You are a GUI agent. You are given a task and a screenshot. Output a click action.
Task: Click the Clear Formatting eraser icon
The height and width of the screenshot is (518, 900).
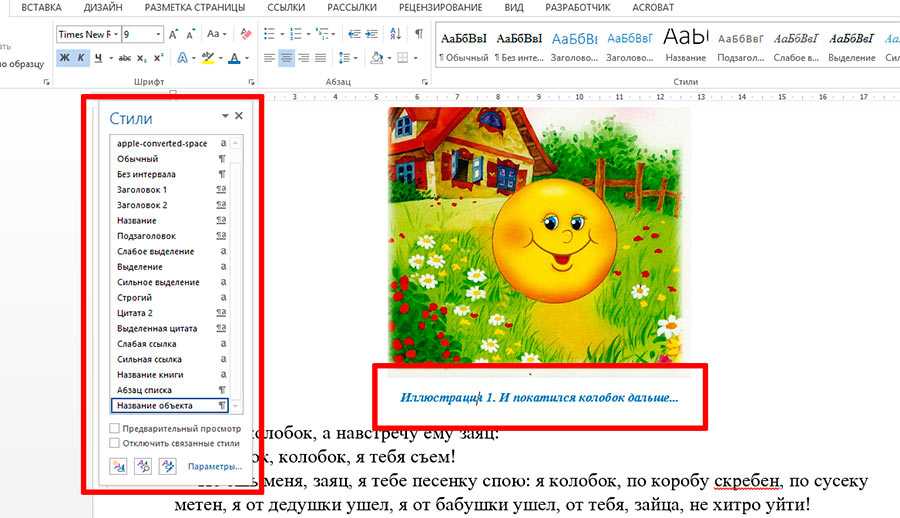tap(243, 34)
